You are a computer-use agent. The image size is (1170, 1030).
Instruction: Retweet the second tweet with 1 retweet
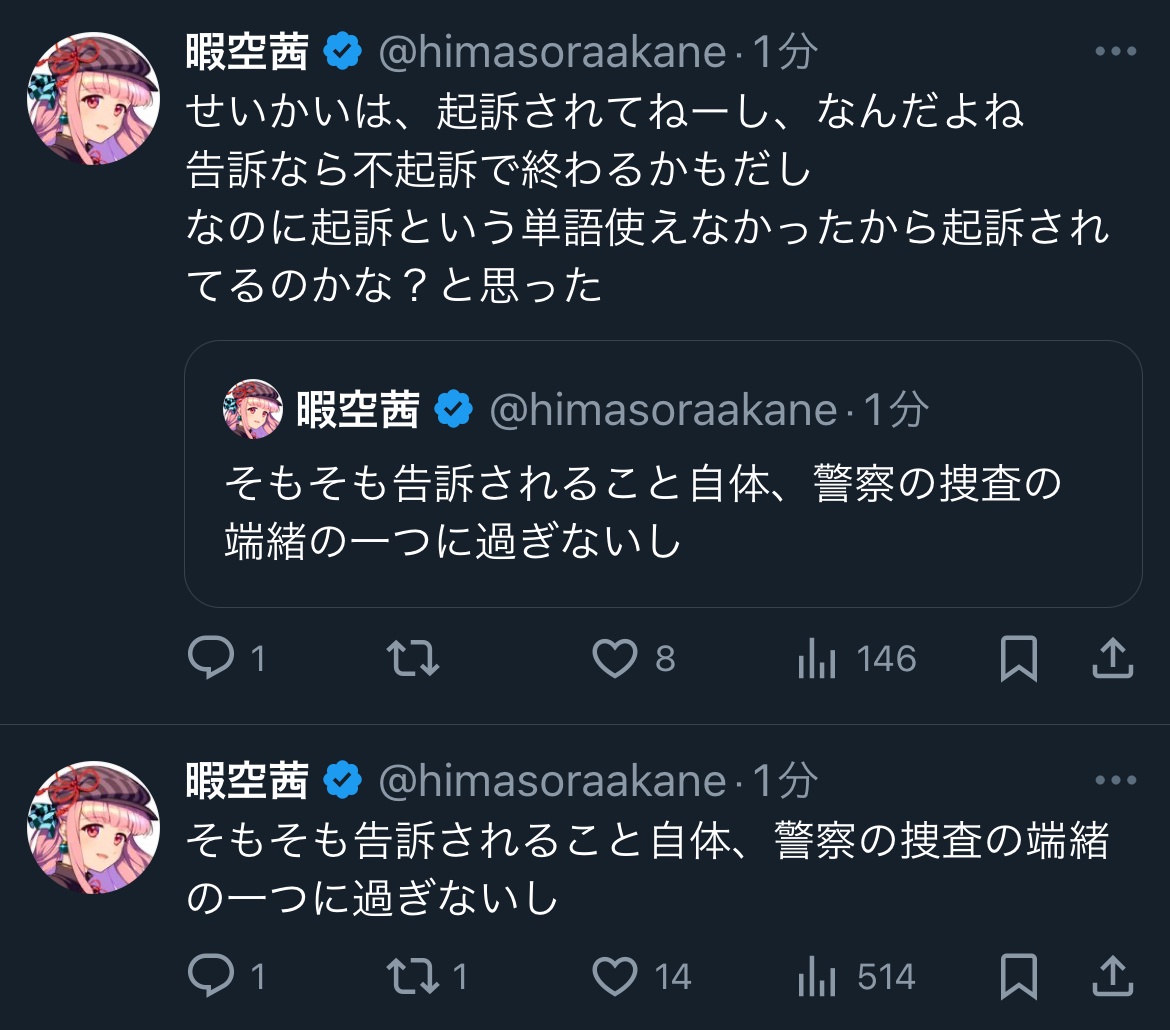click(413, 976)
